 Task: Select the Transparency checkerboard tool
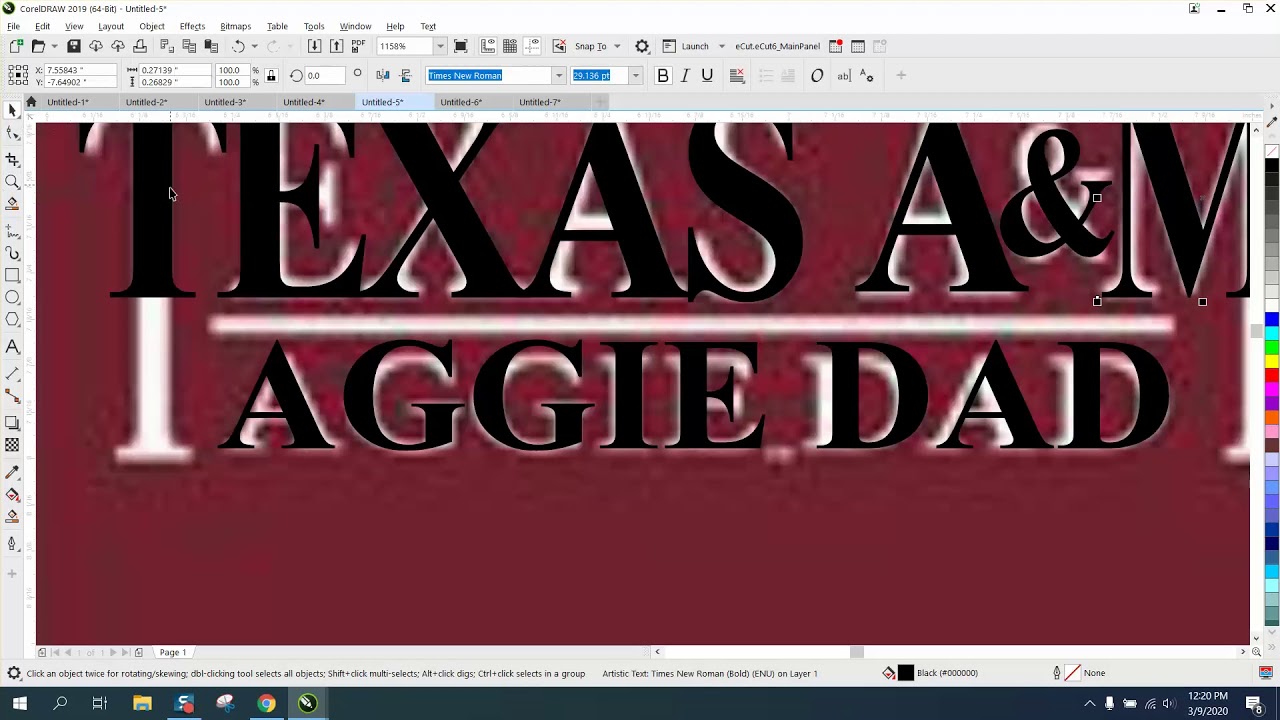tap(12, 445)
